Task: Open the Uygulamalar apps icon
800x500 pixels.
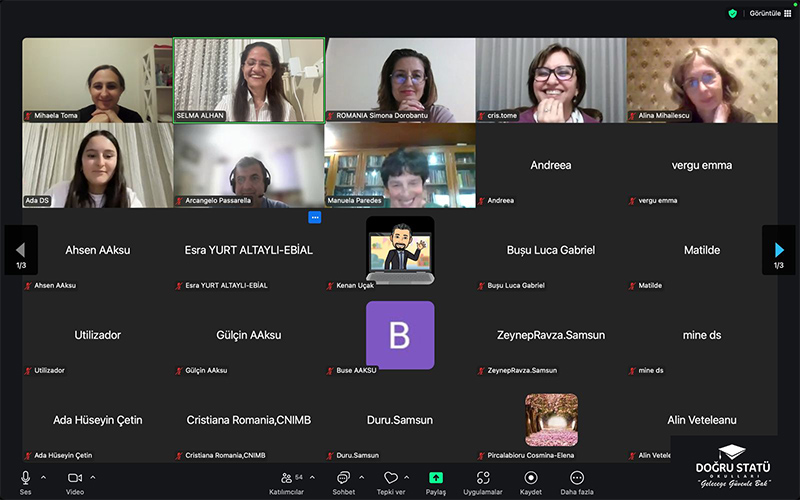Action: (483, 478)
